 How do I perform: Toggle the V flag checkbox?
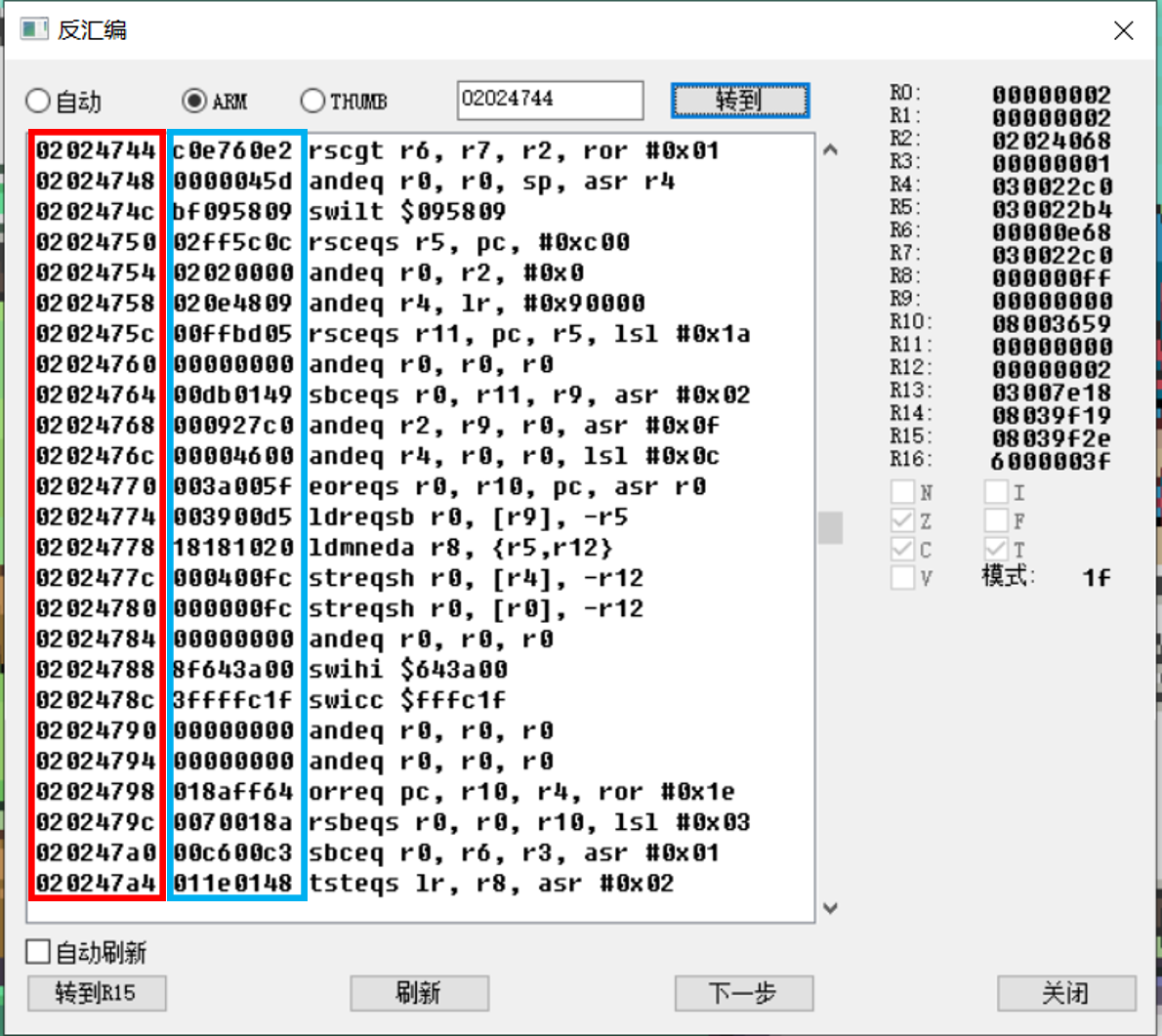point(902,577)
